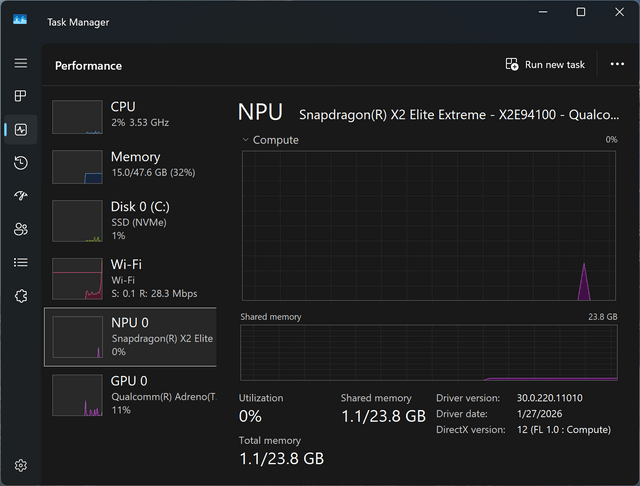This screenshot has height=486, width=640.
Task: Click the 15.0/47.6 GB (32%) memory text
Action: coord(153,173)
